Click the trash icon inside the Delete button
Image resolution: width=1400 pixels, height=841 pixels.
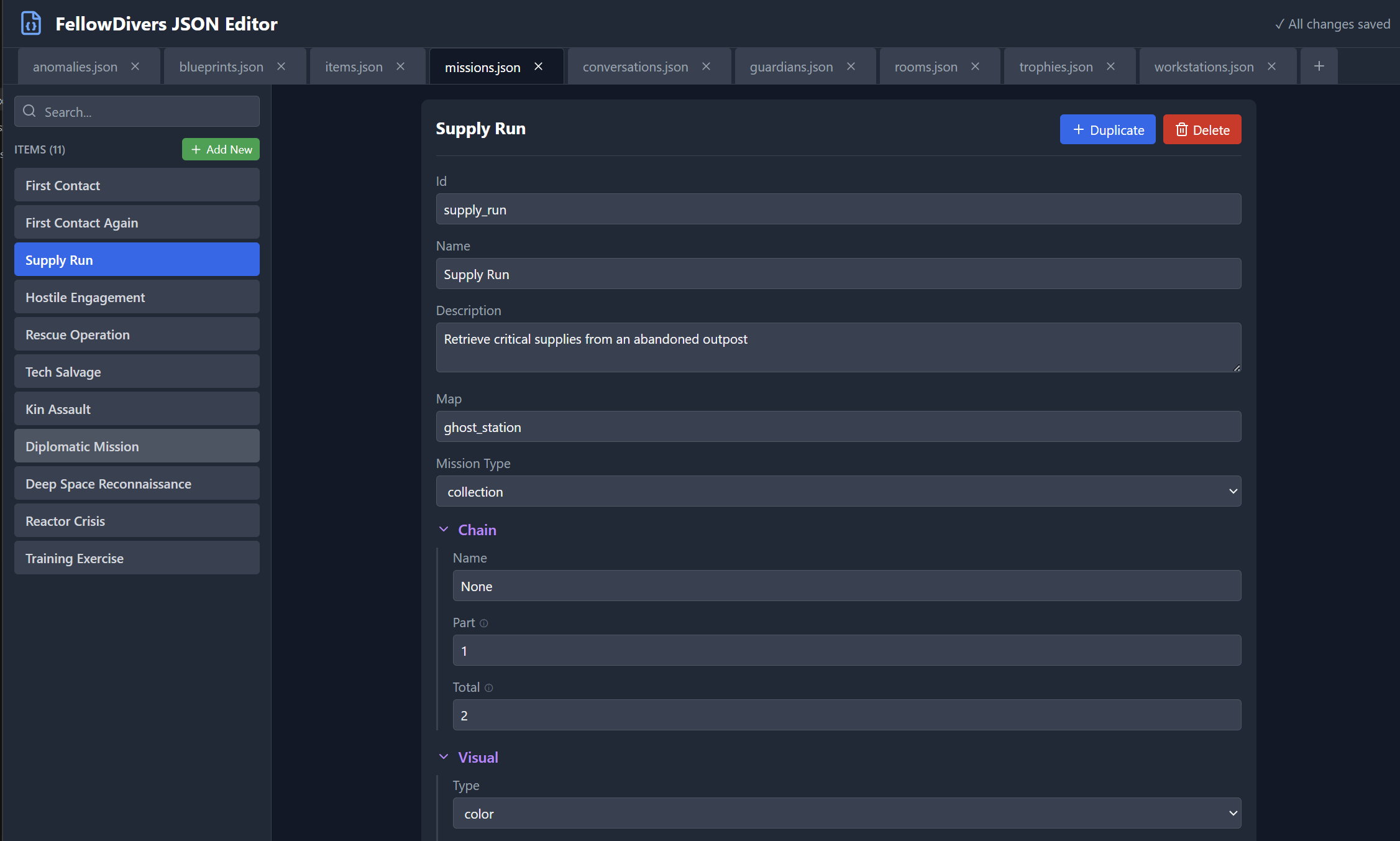pyautogui.click(x=1183, y=129)
